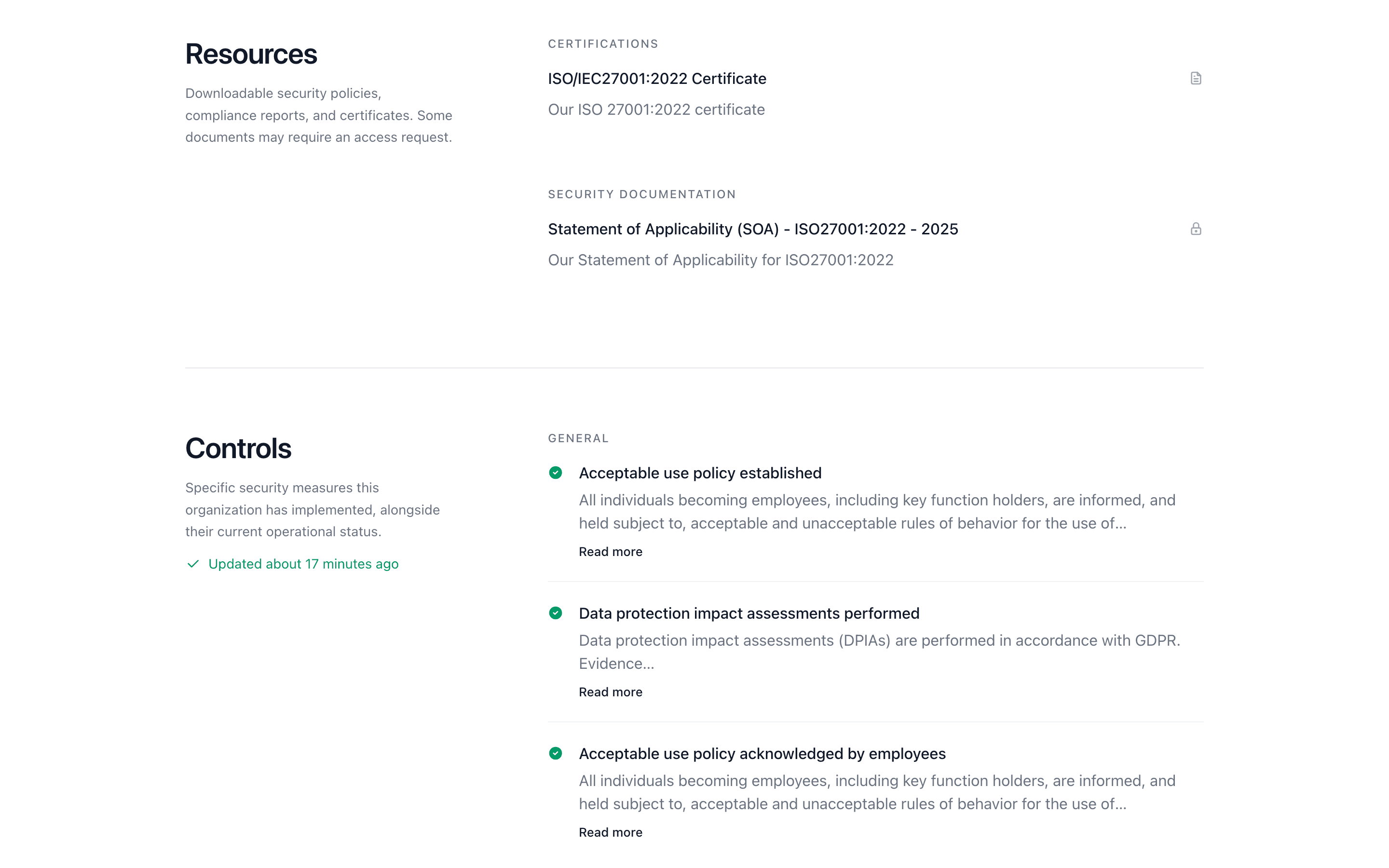Image resolution: width=1389 pixels, height=868 pixels.
Task: Click checkmark icon next to Updated about 17 minutes ago
Action: (193, 564)
